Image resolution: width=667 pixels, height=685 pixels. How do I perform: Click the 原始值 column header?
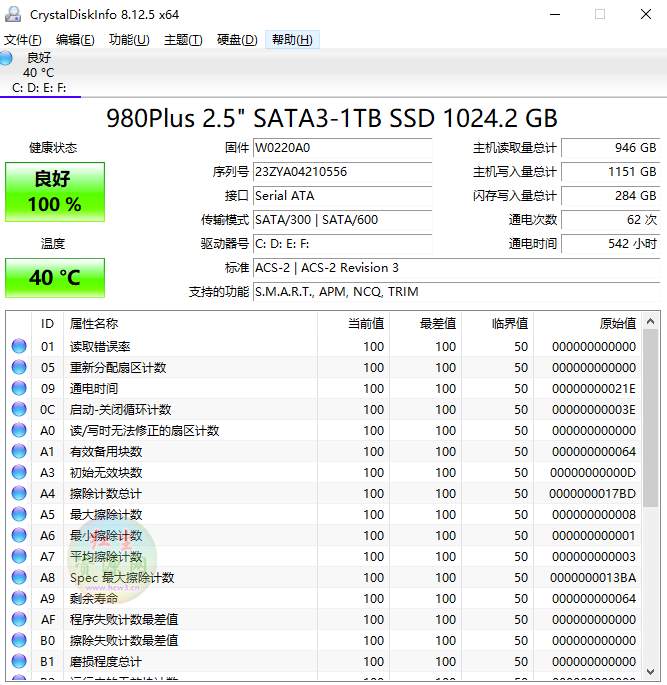[617, 323]
